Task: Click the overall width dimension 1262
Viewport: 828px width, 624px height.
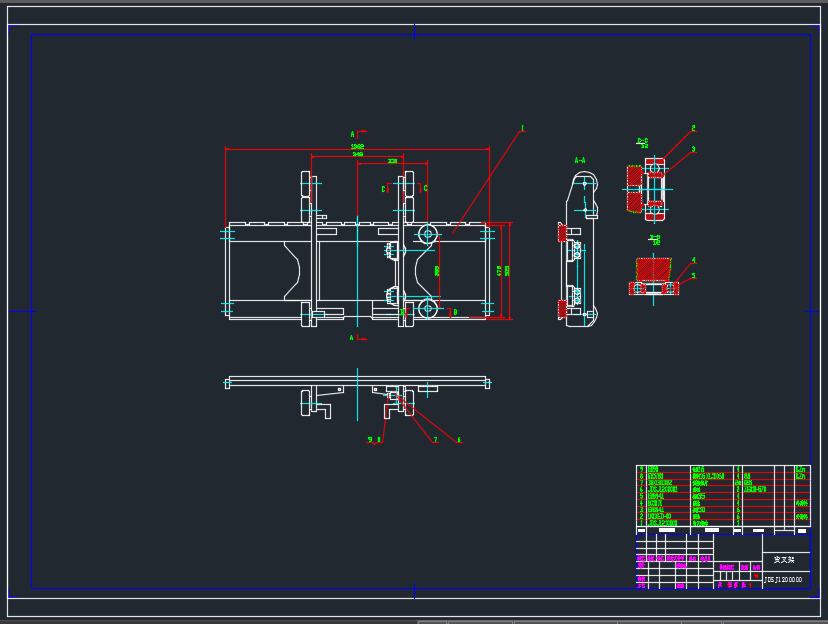Action: click(x=357, y=147)
